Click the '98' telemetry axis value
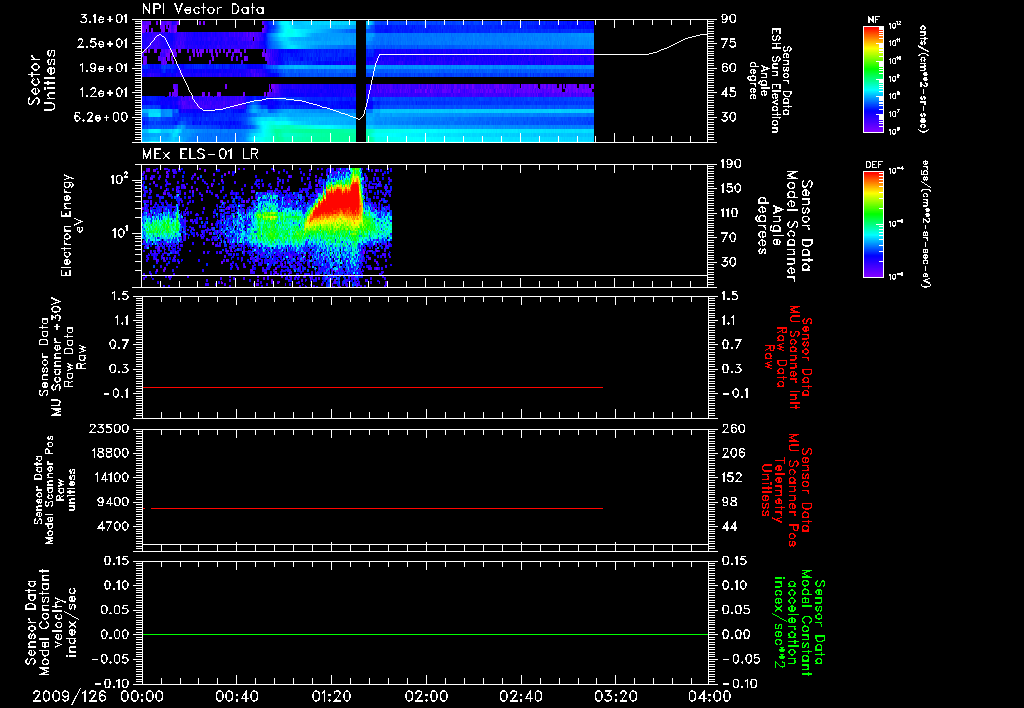 (x=729, y=502)
